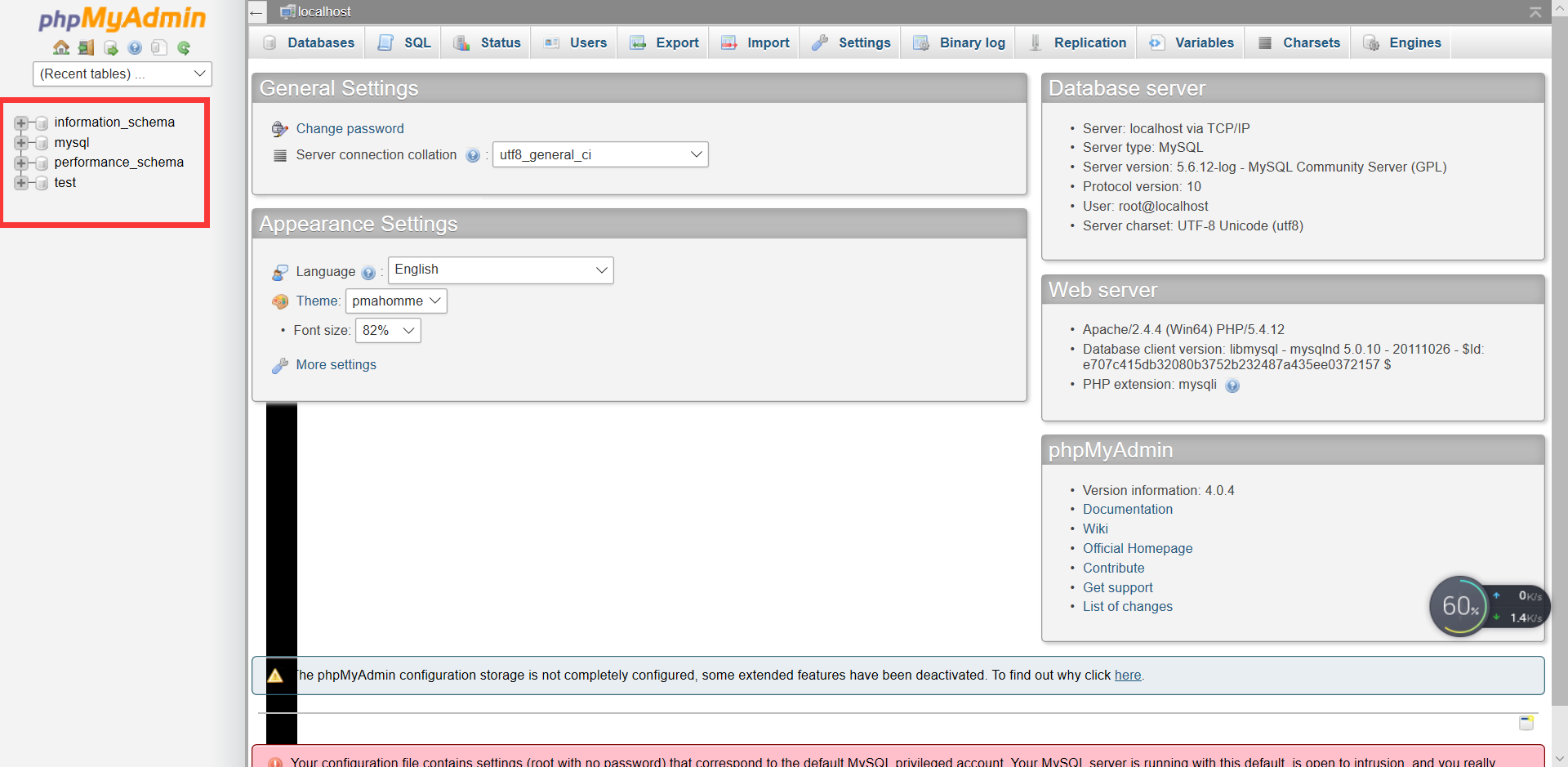Open the documents icon in the sidebar
The height and width of the screenshot is (767, 1568).
point(159,47)
